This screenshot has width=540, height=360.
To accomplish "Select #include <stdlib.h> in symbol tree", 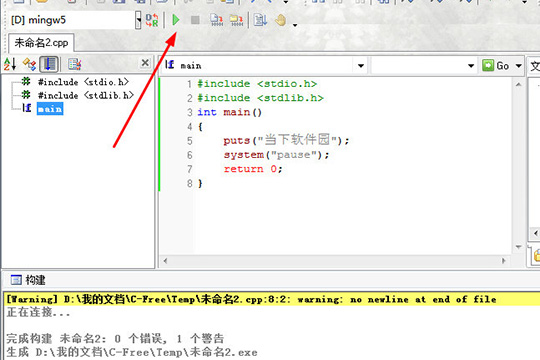I will (86, 95).
